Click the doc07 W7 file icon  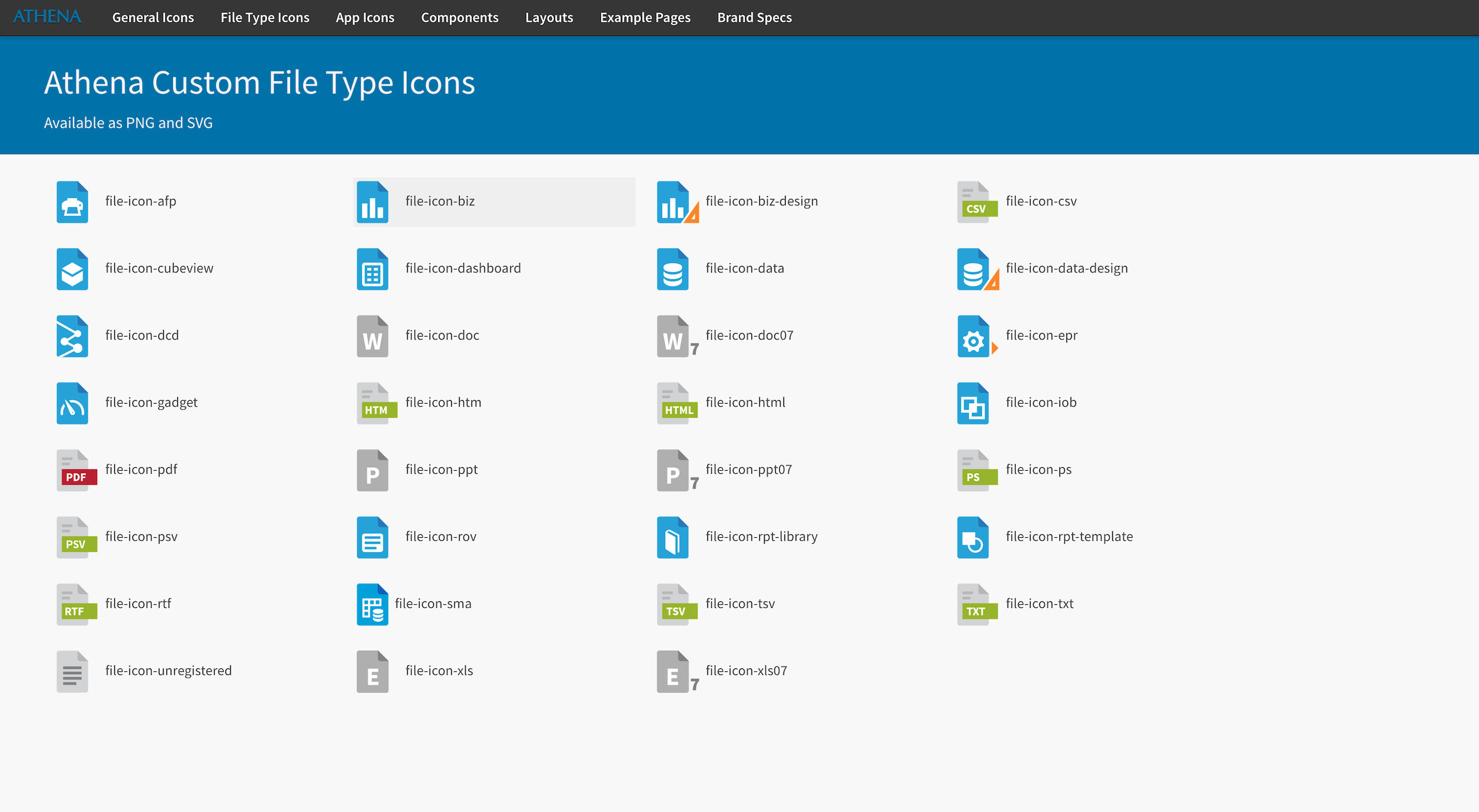677,336
